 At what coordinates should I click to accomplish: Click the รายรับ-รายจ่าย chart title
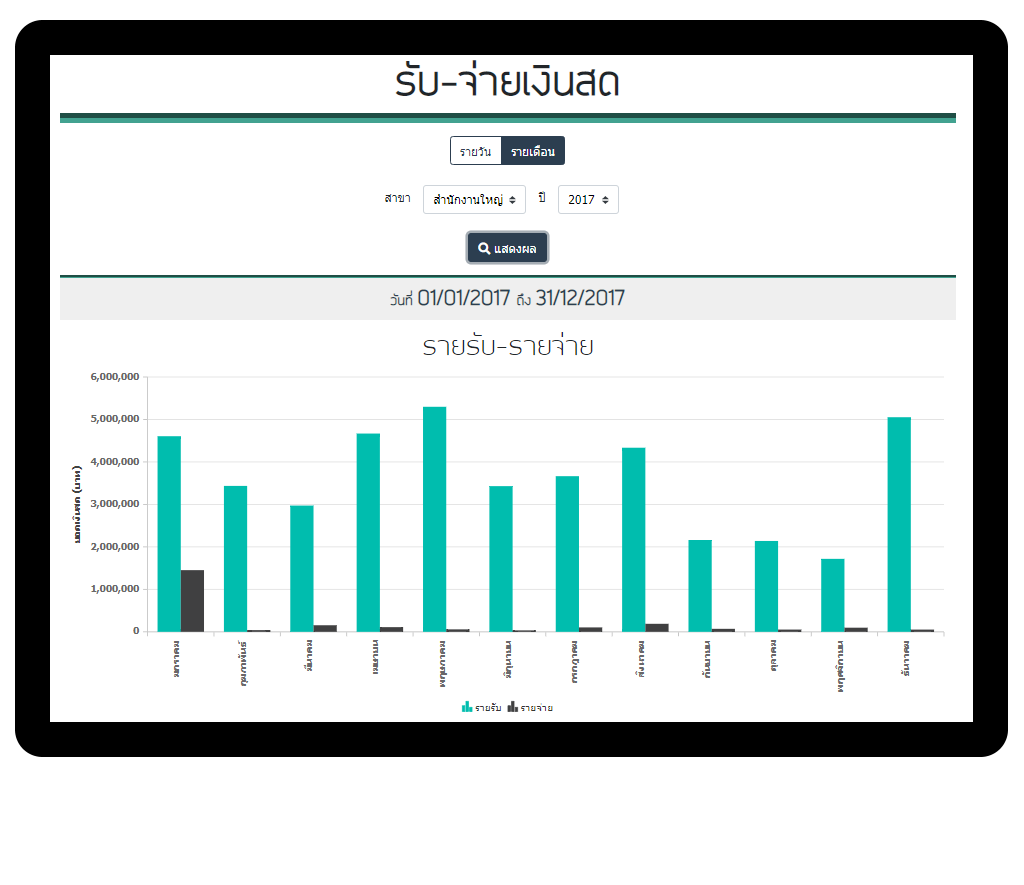coord(507,347)
